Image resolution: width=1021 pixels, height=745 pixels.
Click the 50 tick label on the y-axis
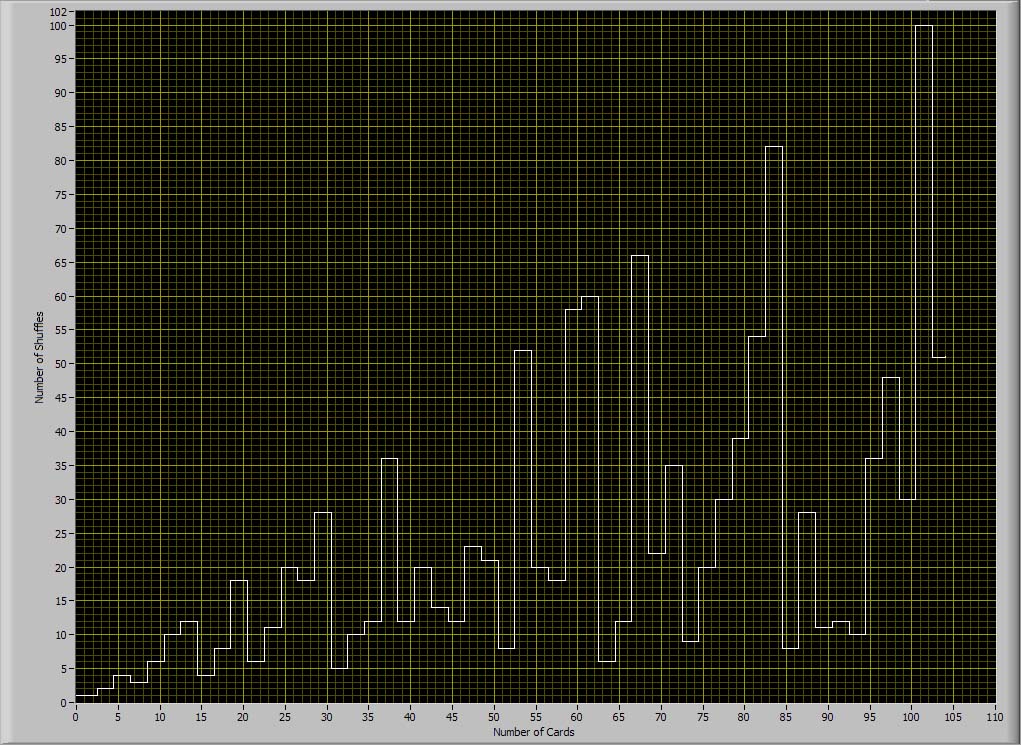[60, 364]
